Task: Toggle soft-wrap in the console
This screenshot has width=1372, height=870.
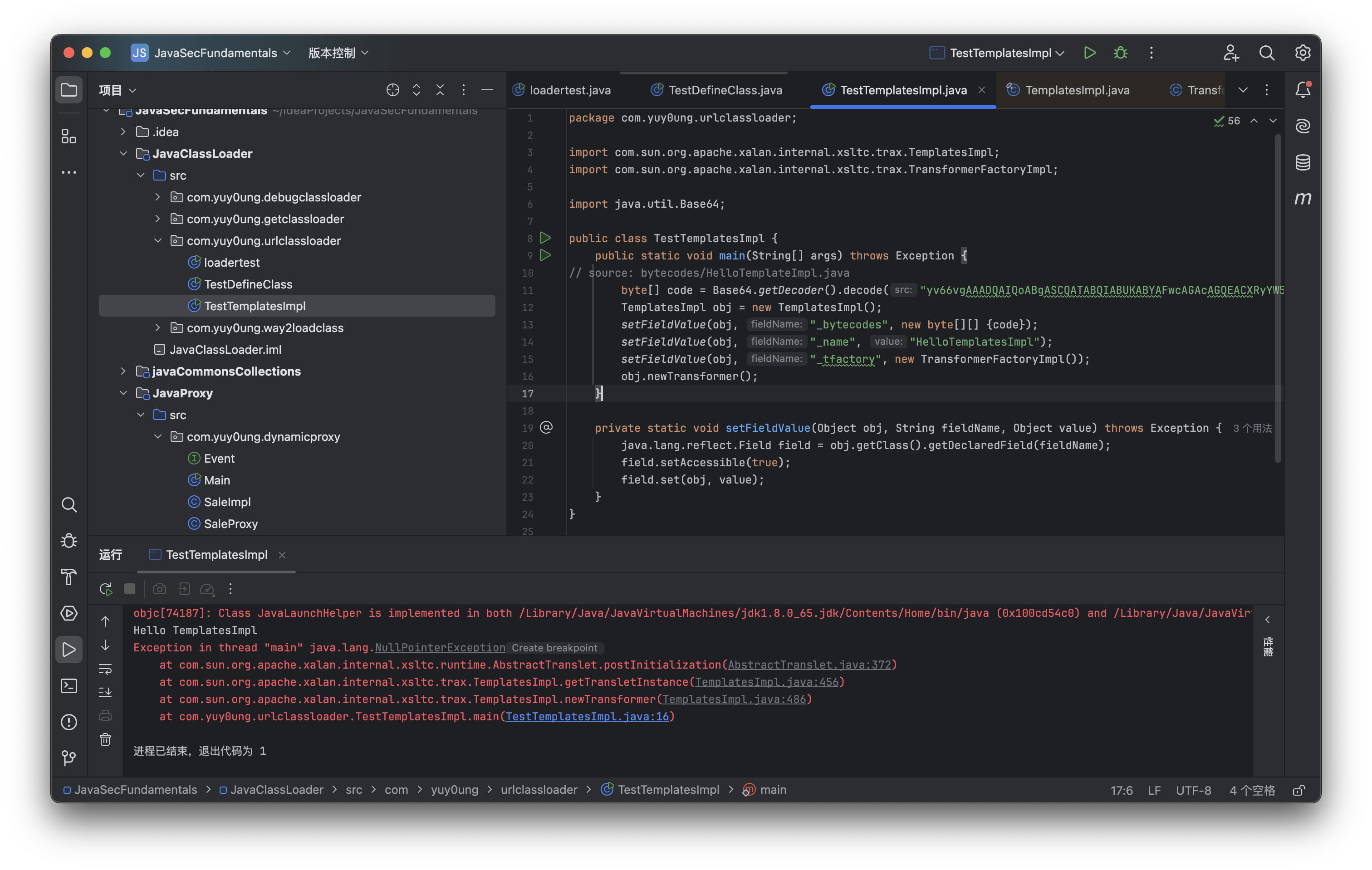Action: tap(105, 669)
